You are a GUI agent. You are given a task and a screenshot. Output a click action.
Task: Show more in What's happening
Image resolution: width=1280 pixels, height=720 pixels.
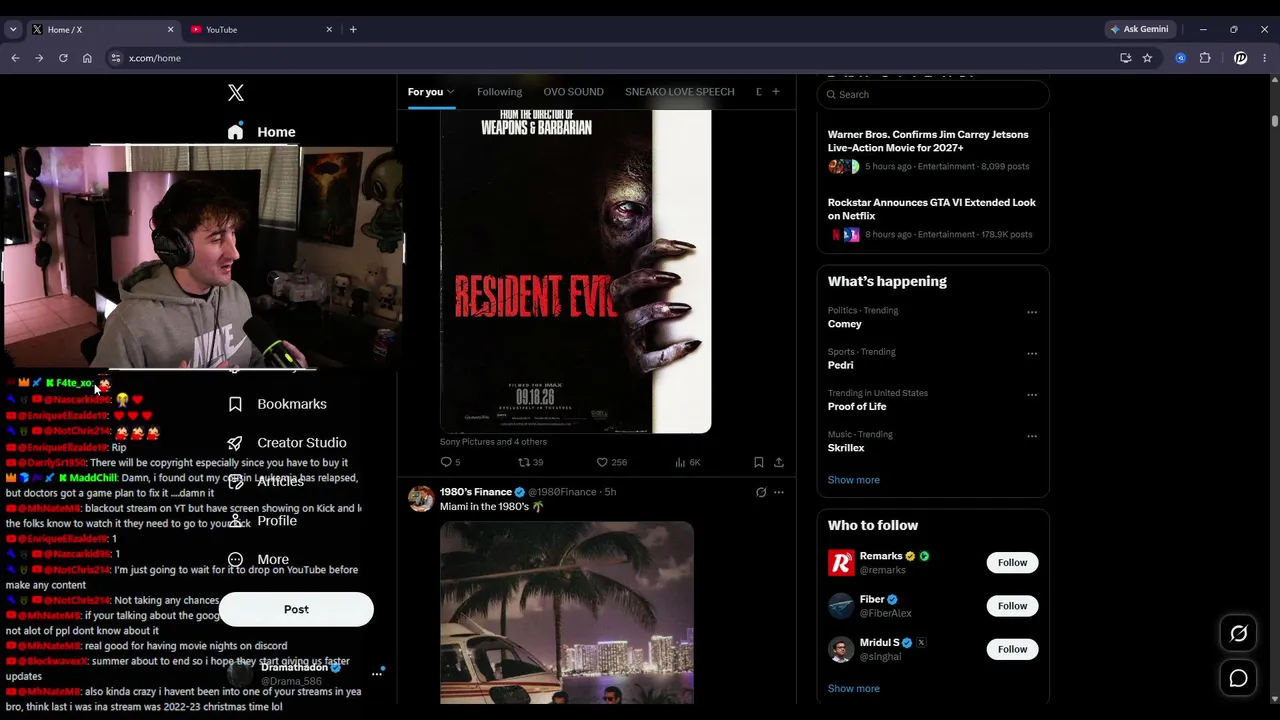pyautogui.click(x=853, y=480)
